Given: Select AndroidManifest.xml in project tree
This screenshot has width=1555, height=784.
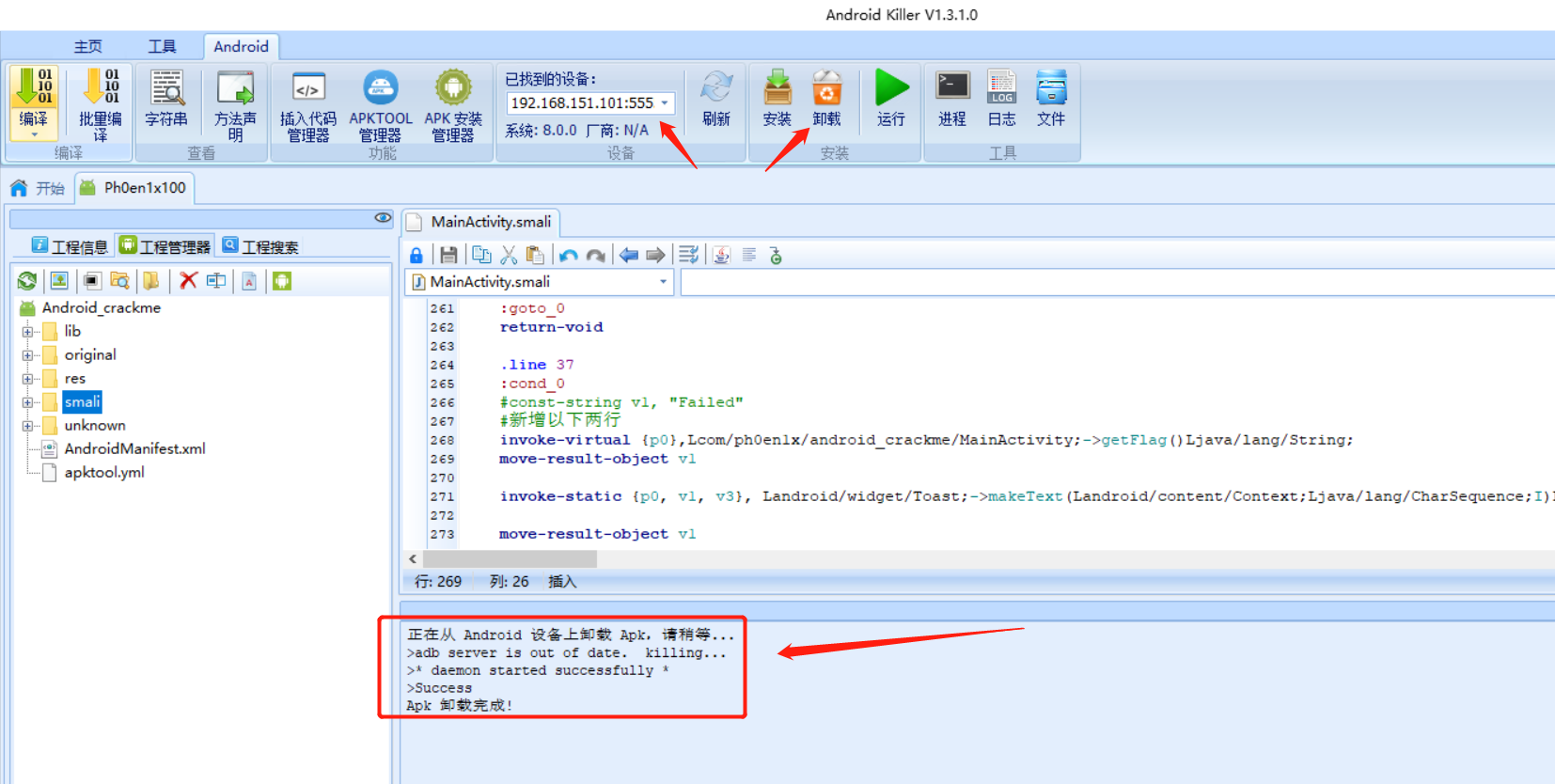Looking at the screenshot, I should pyautogui.click(x=134, y=449).
